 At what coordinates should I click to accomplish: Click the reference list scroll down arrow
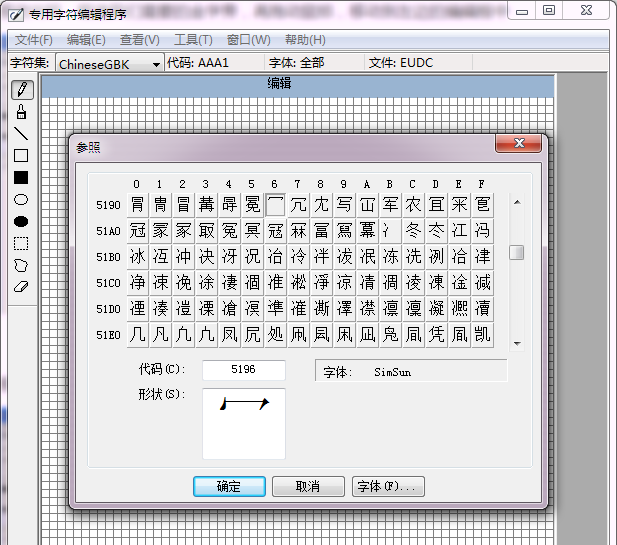pyautogui.click(x=517, y=343)
